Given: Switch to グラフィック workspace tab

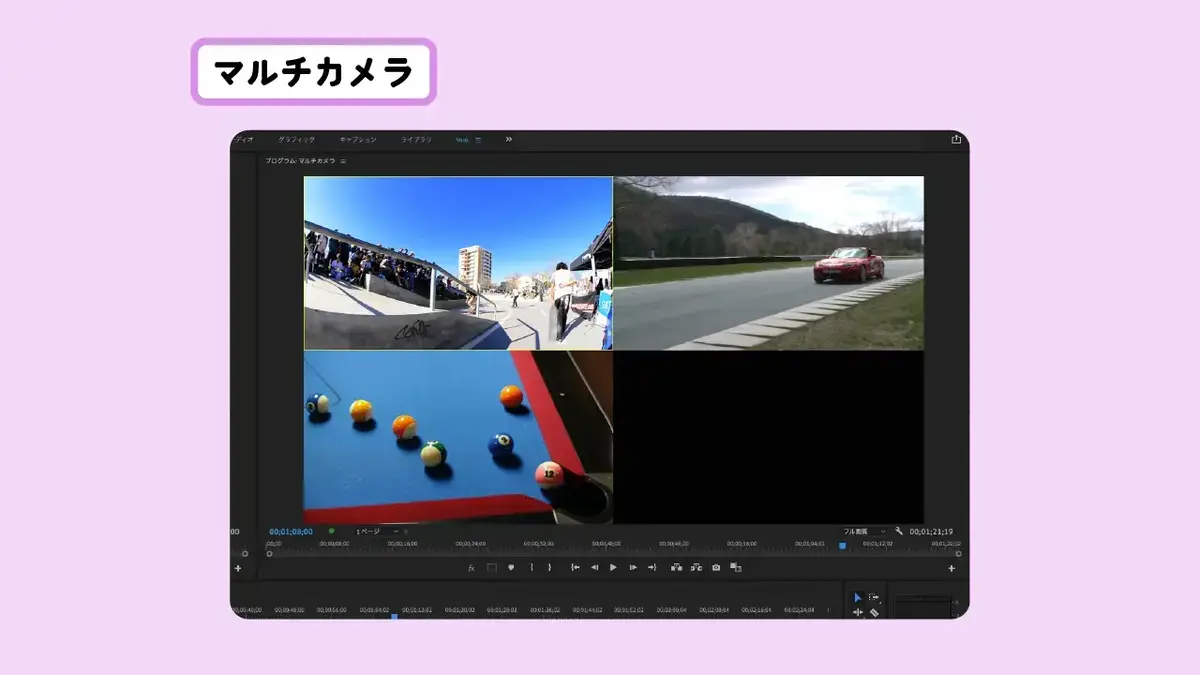Looking at the screenshot, I should click(x=296, y=139).
